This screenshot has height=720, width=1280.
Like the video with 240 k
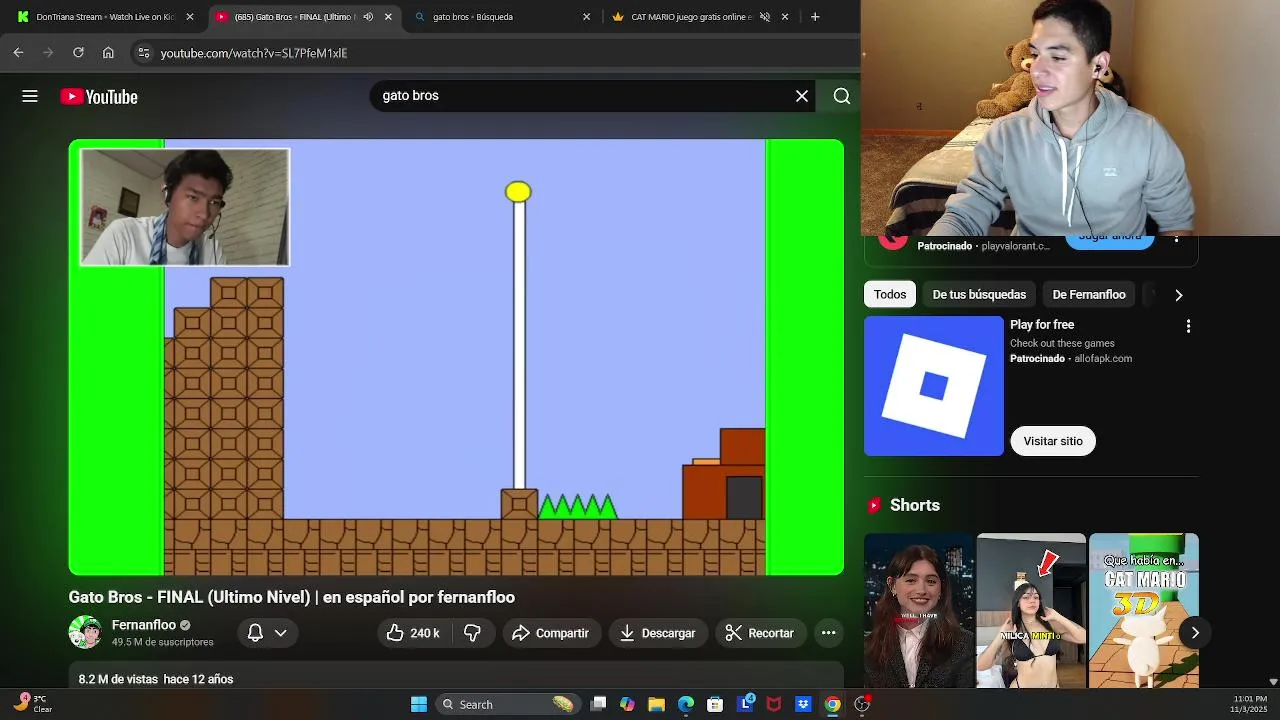click(x=413, y=633)
